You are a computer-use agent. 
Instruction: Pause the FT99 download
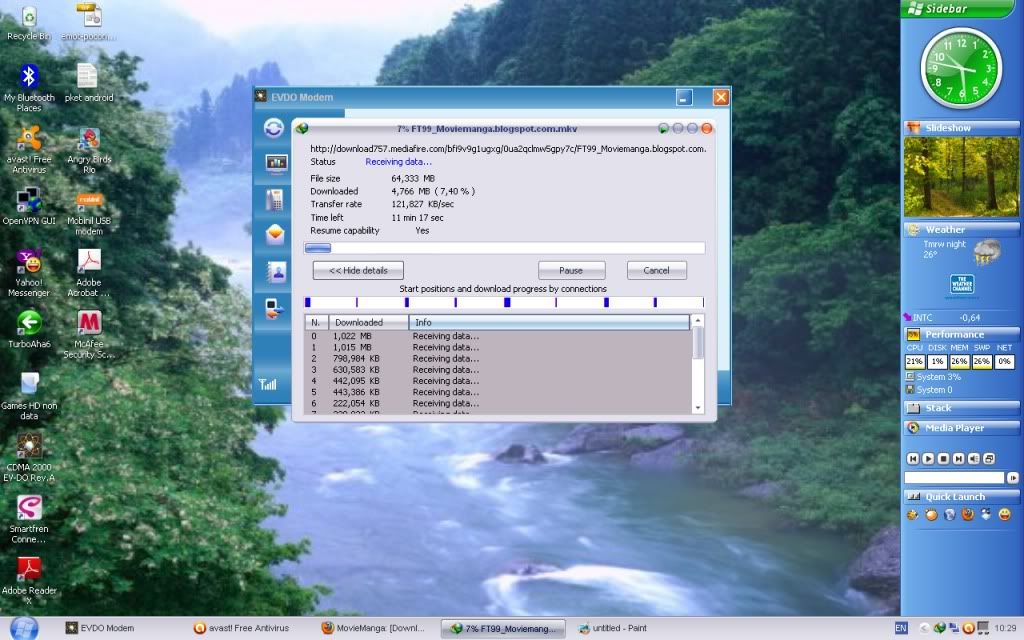[571, 270]
